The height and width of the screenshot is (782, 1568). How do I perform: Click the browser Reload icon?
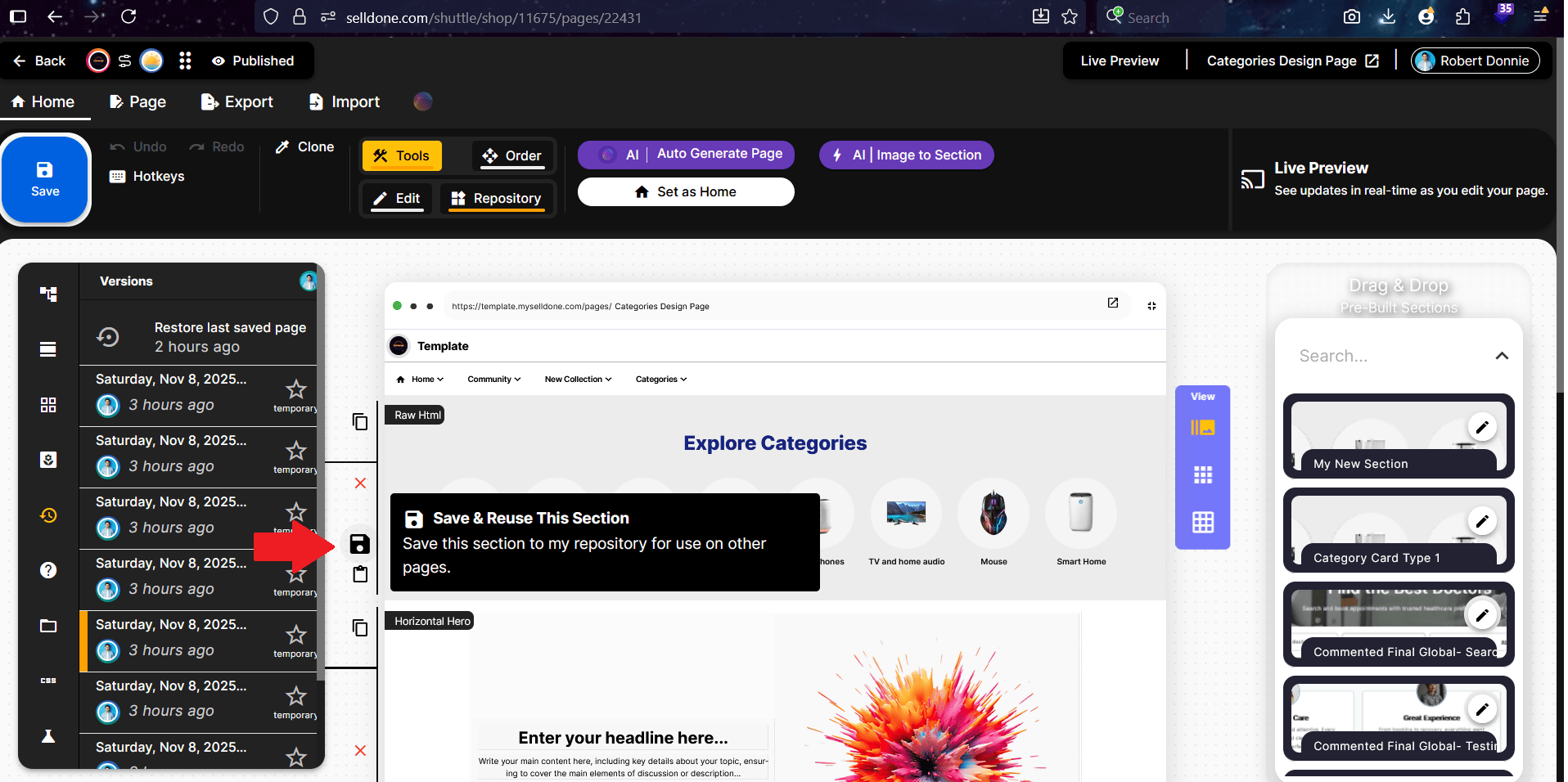tap(128, 16)
